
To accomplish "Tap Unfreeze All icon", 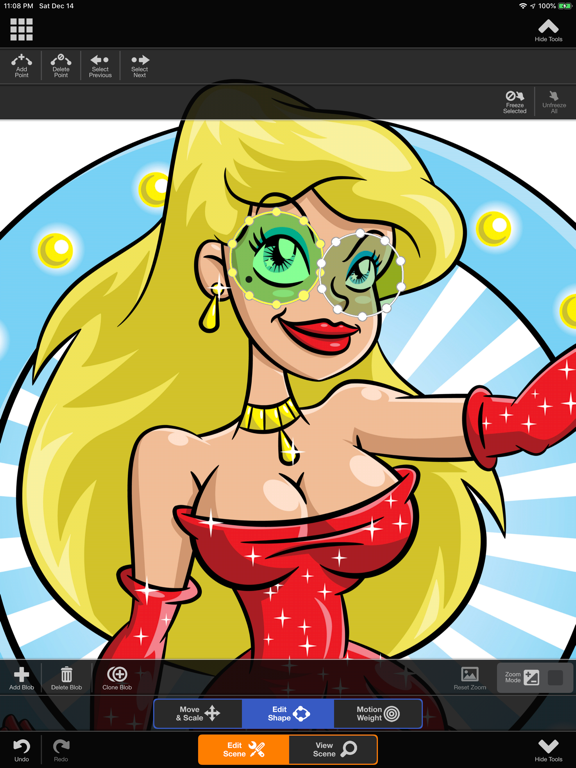I will 554,101.
